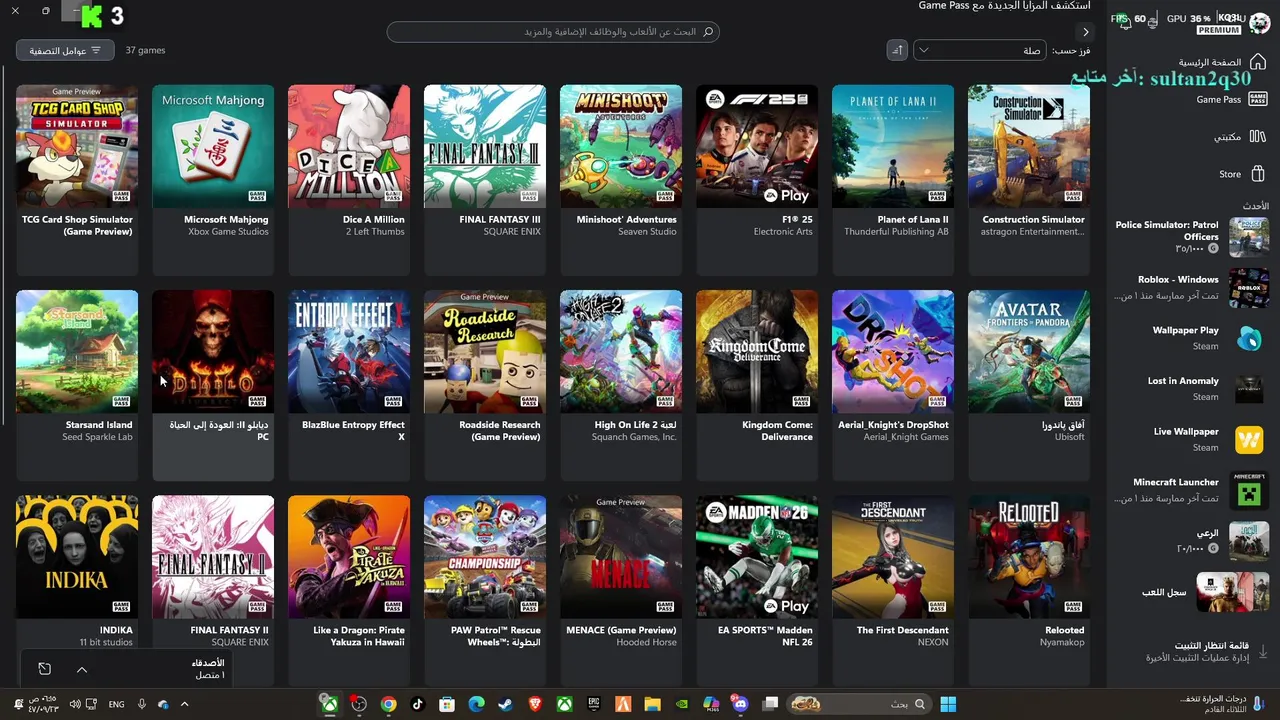Open NVIDIA app in the taskbar
The height and width of the screenshot is (720, 1280).
[x=682, y=704]
